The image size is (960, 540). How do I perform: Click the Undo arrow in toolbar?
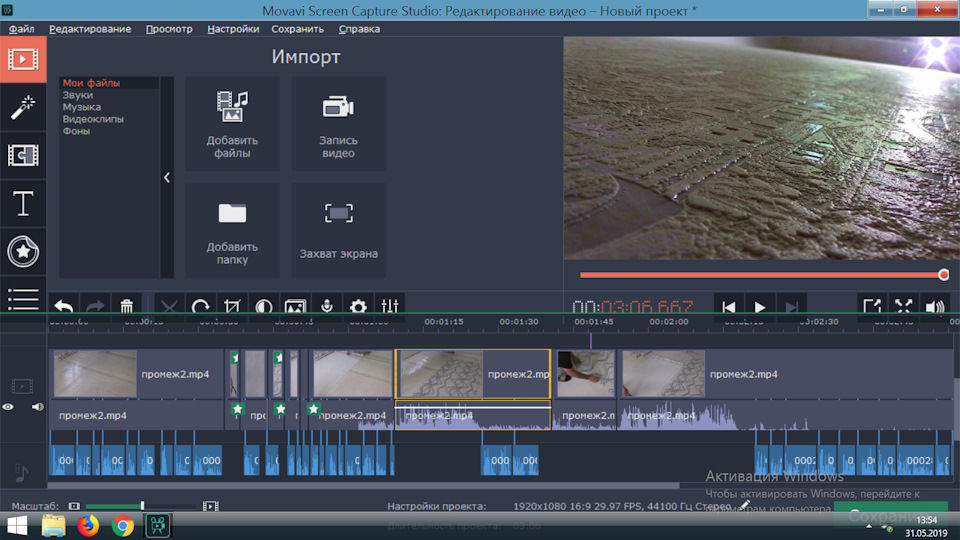63,307
